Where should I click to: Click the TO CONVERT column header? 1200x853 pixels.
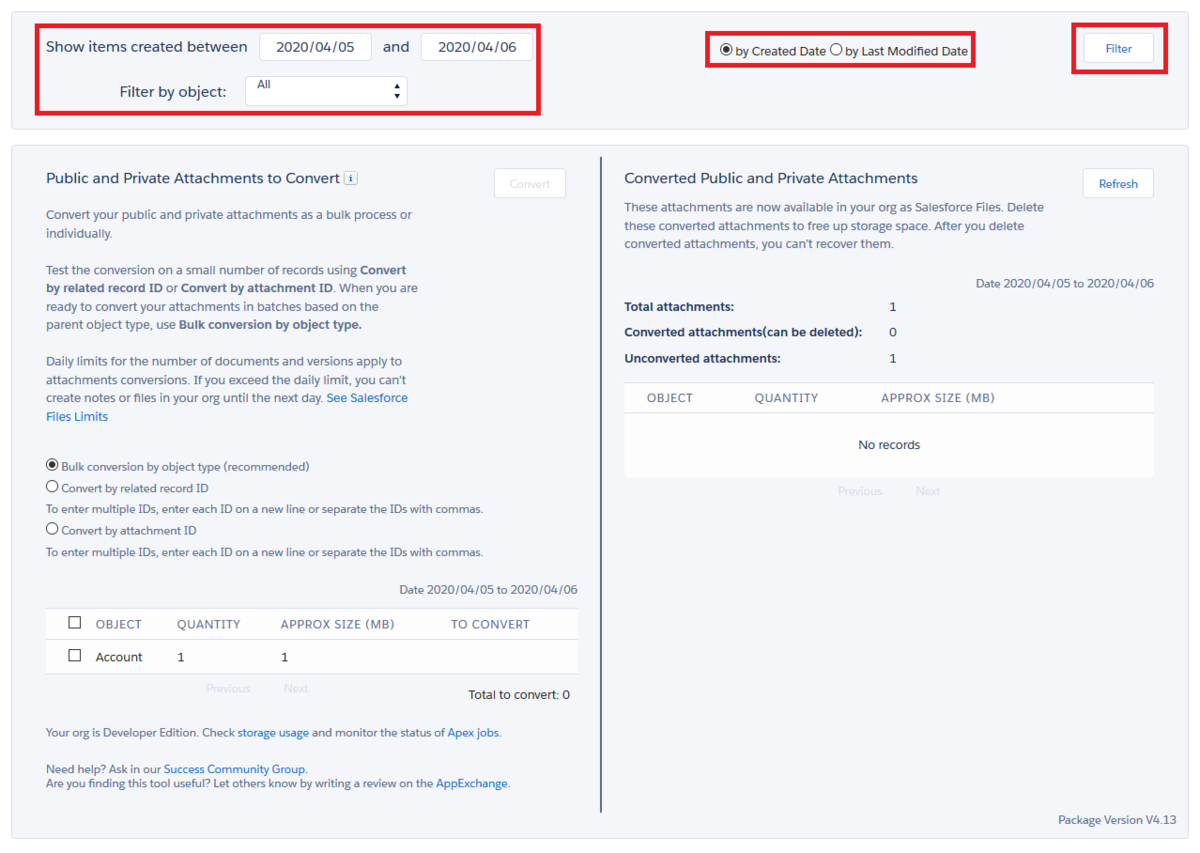point(490,624)
